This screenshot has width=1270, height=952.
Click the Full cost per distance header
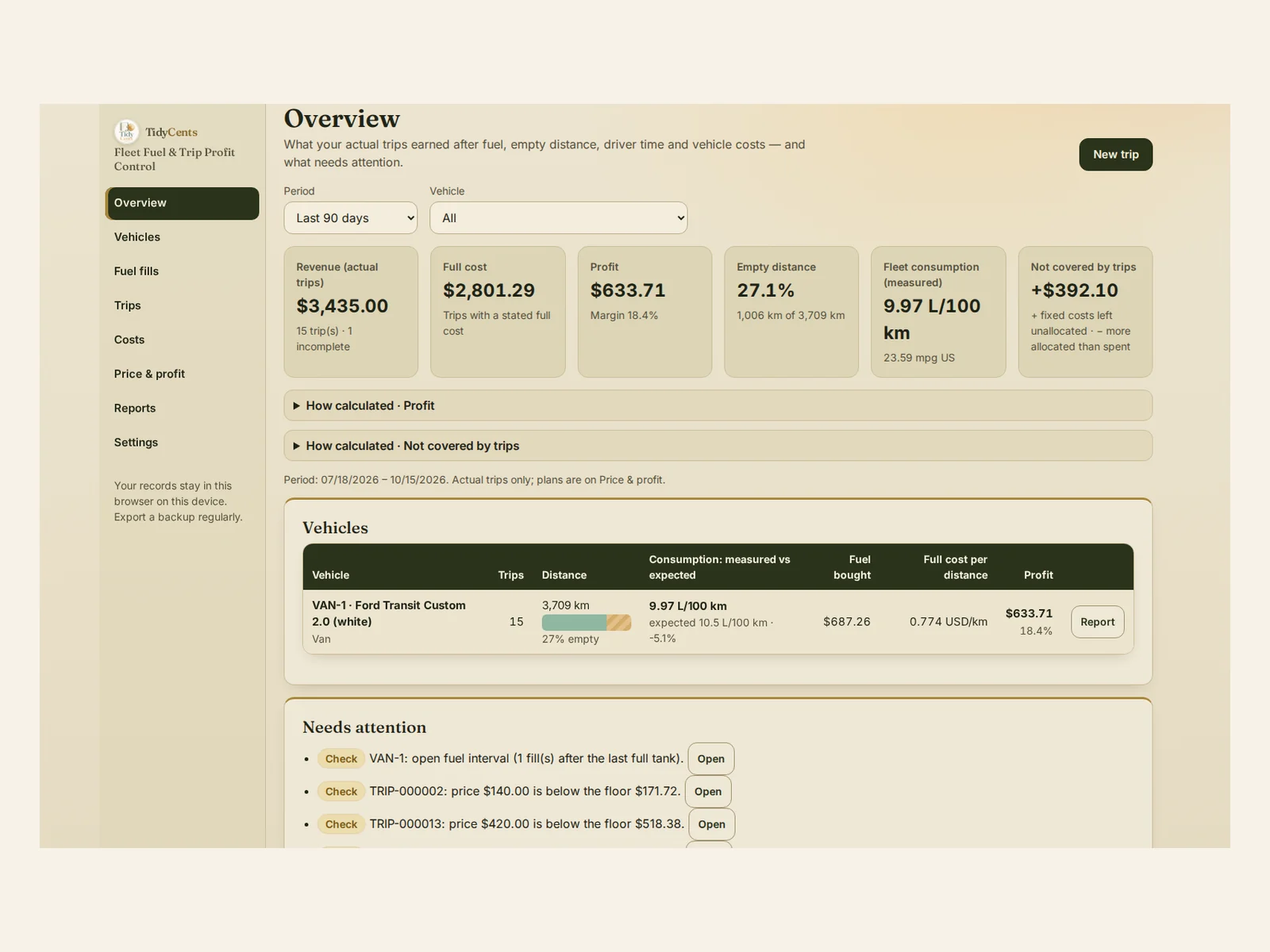pos(956,567)
